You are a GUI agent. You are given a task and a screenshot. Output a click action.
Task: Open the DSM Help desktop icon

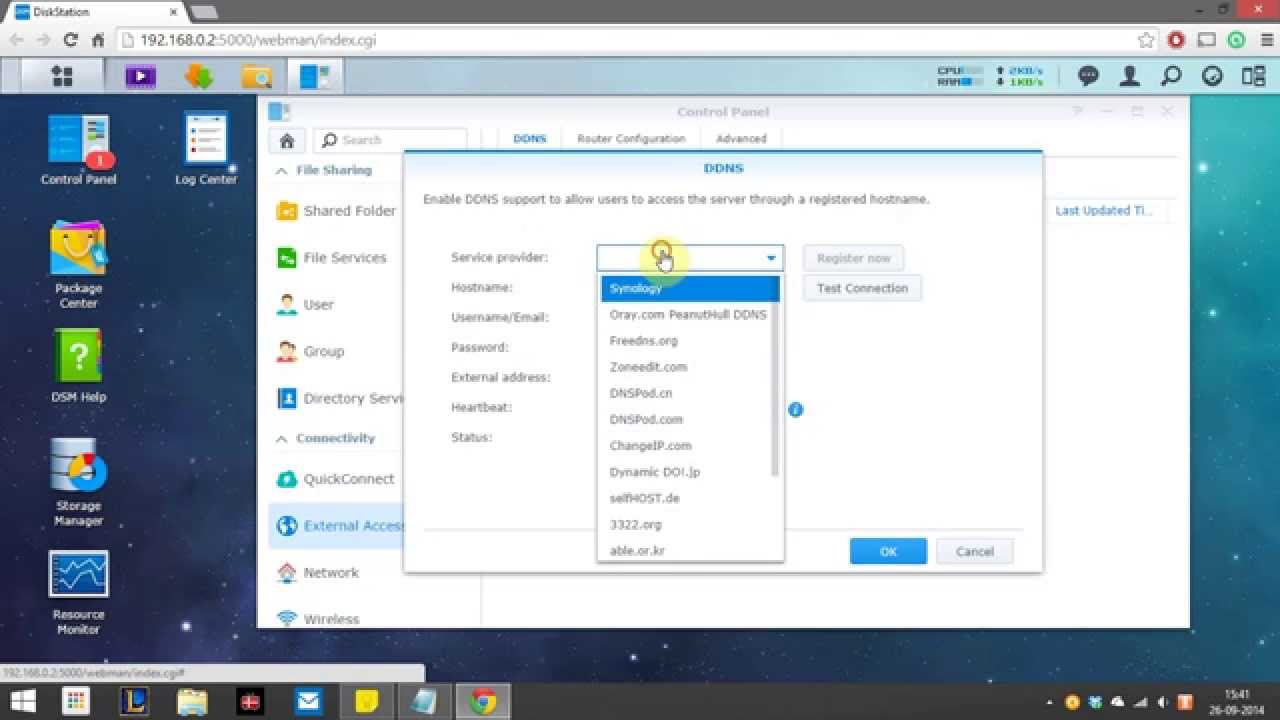coord(78,366)
